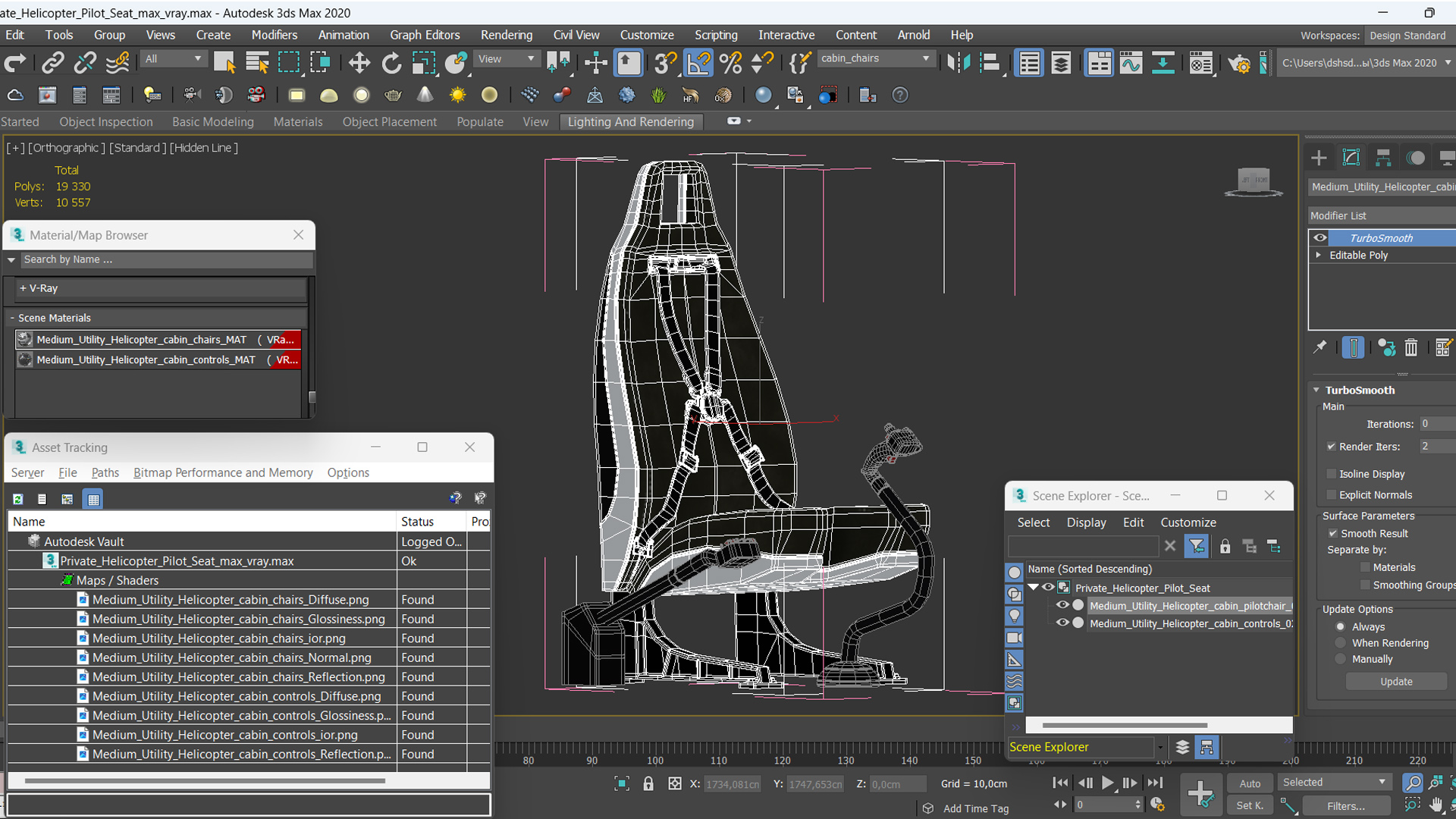Expand the V-Ray group in Material Browser

pos(23,288)
